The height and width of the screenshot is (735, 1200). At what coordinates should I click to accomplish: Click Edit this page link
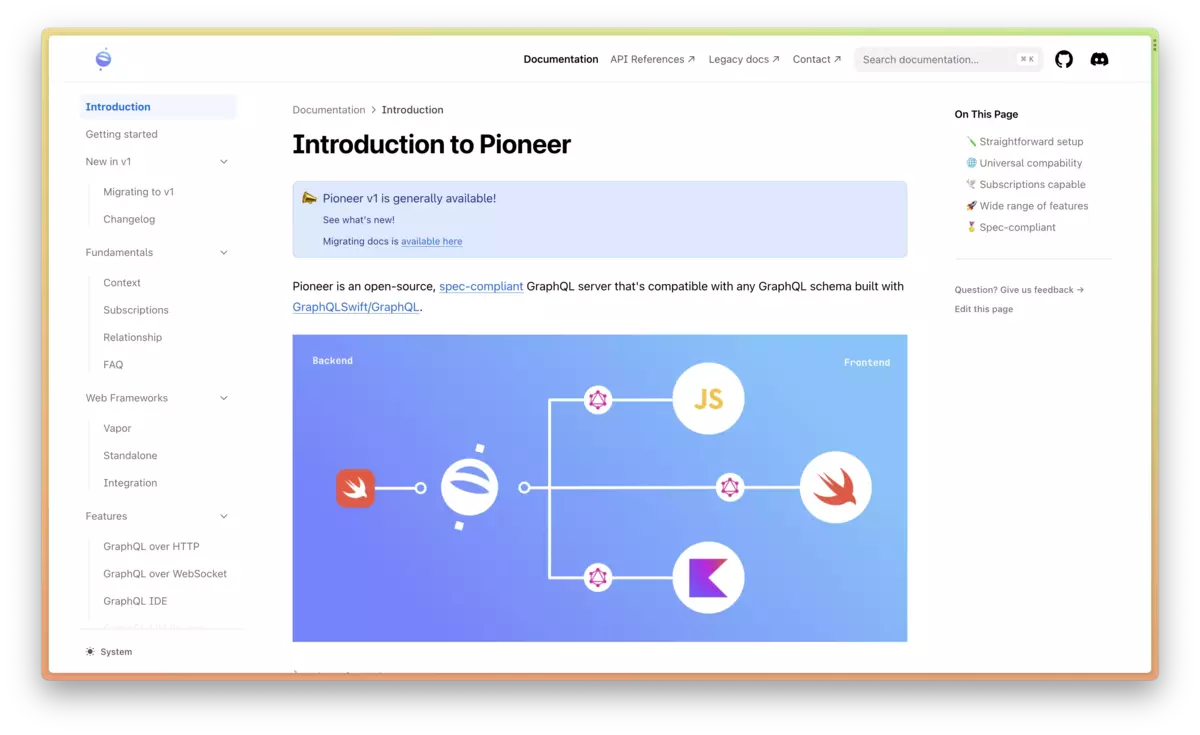984,310
